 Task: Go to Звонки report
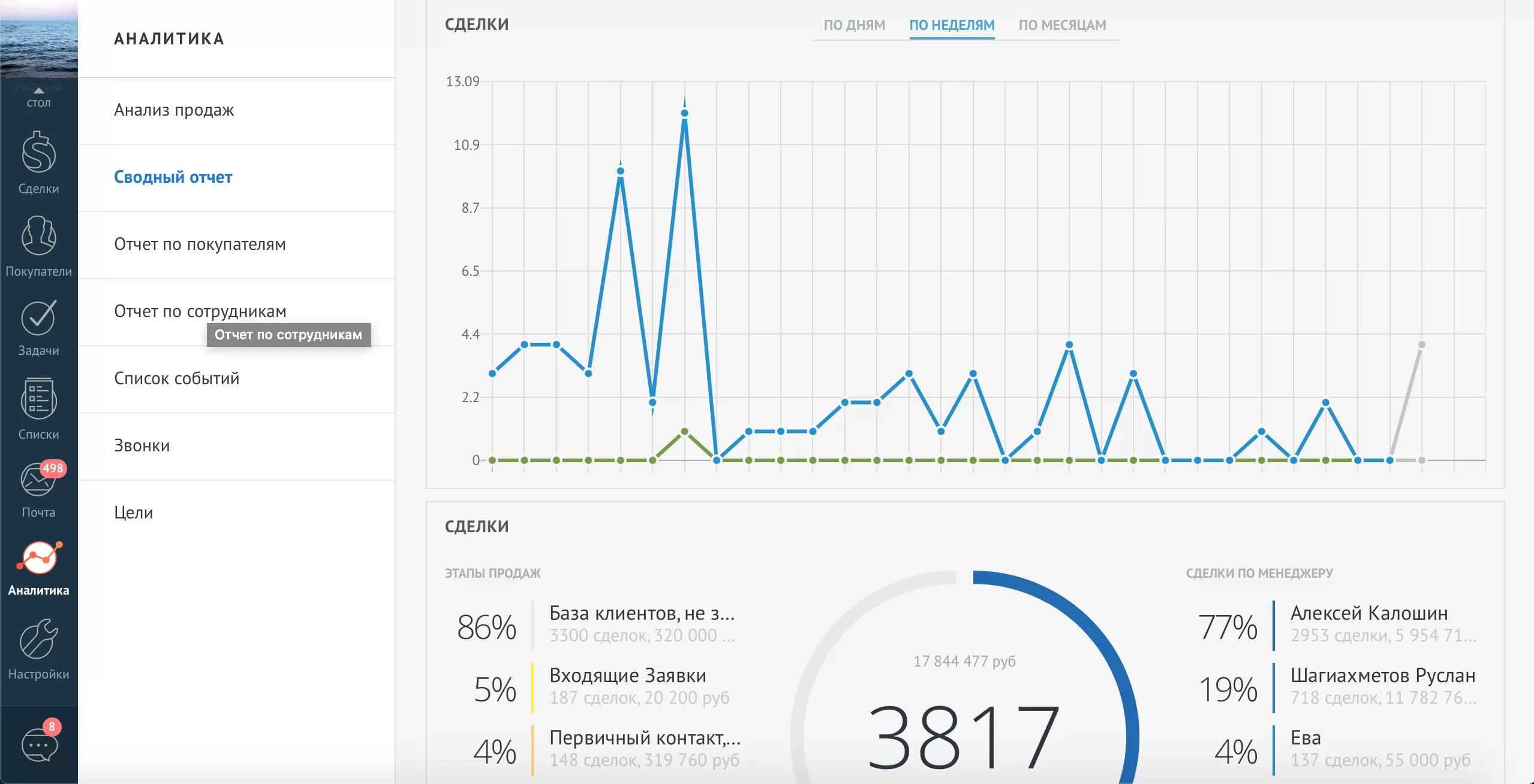tap(142, 446)
